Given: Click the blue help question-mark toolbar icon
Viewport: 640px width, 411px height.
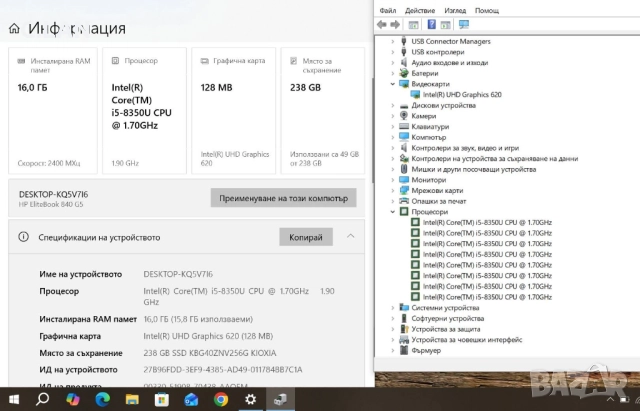Looking at the screenshot, I should (431, 24).
